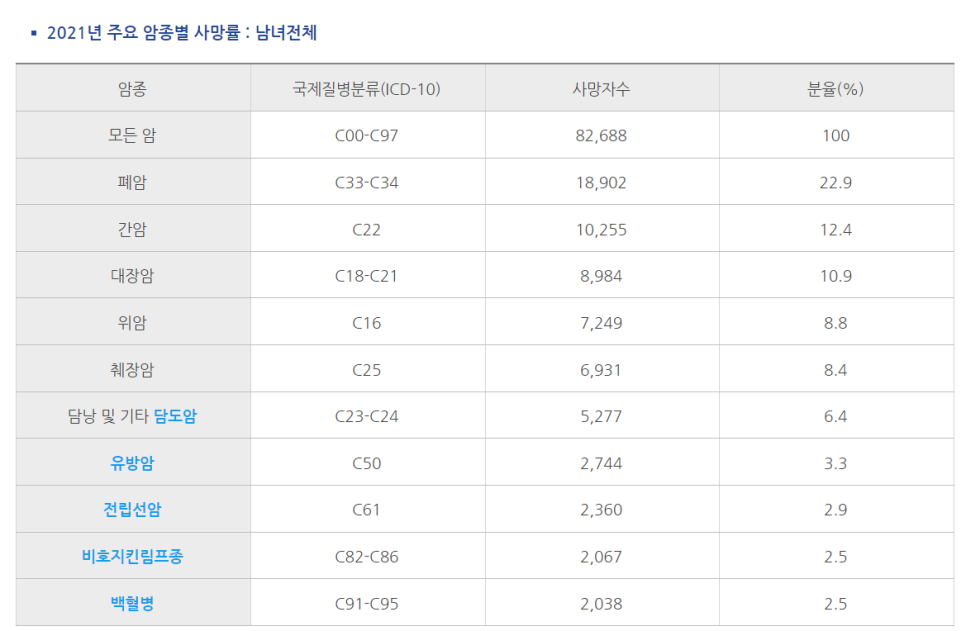966x631 pixels.
Task: Click the 12.4 percentage value
Action: (x=836, y=230)
